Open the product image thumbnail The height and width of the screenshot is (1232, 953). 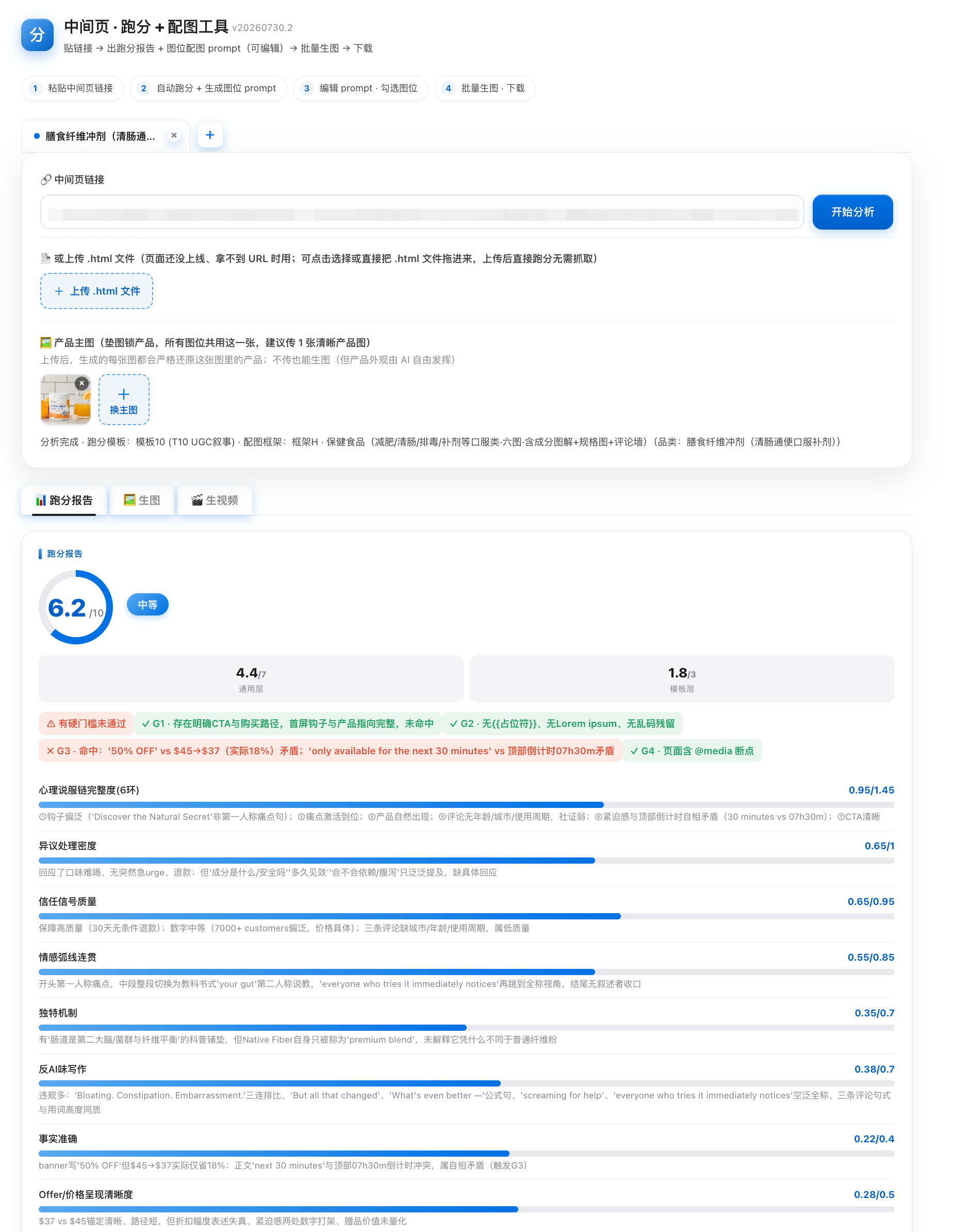click(x=65, y=399)
